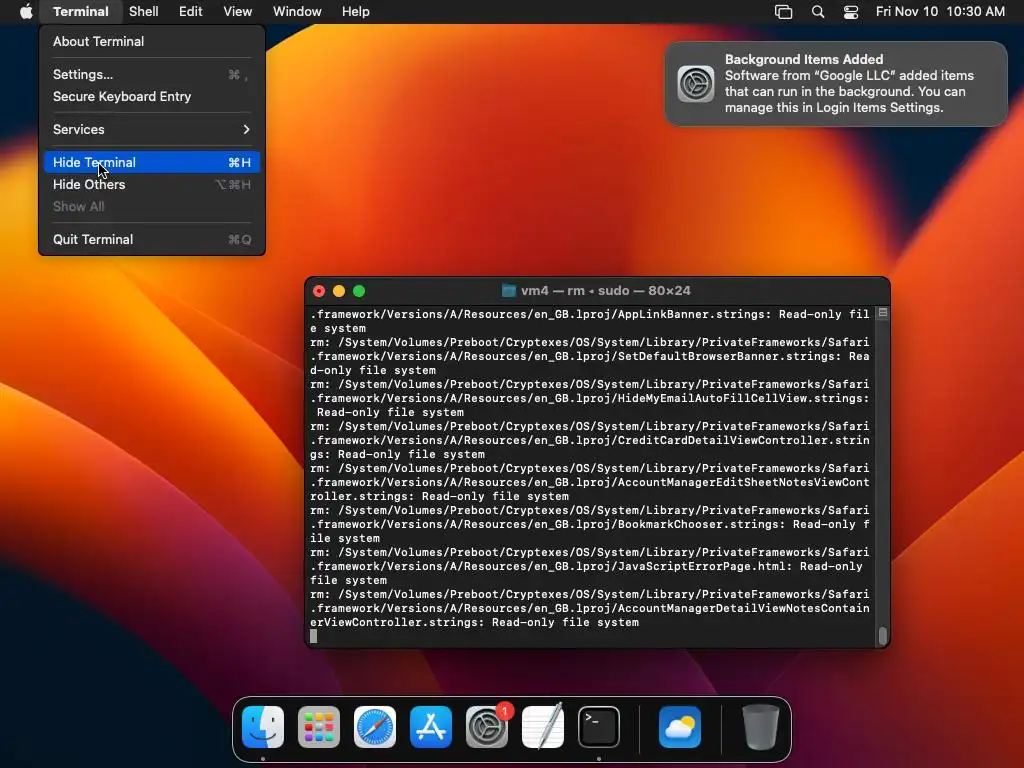Click the Terminal cursor line
Image resolution: width=1024 pixels, height=768 pixels.
pos(590,636)
